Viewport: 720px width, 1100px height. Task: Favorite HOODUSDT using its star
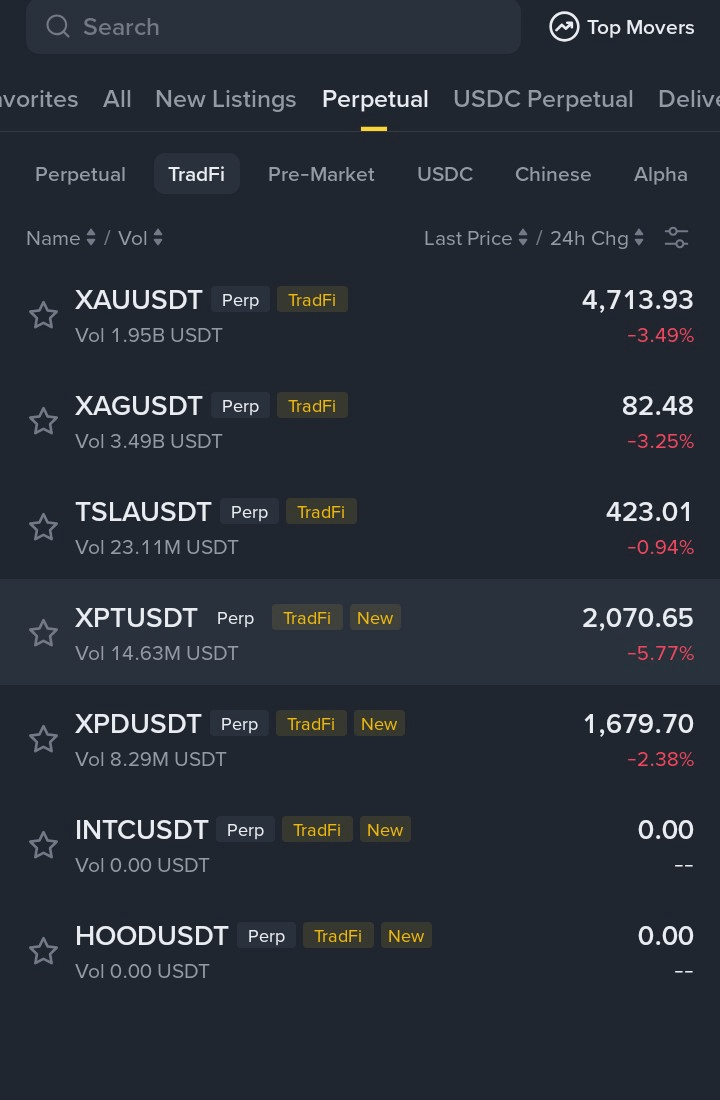click(x=43, y=952)
